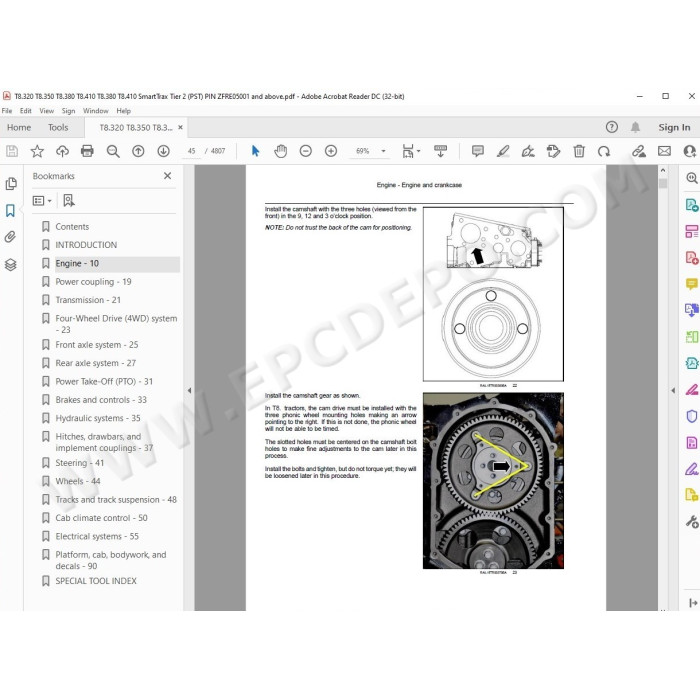Click the cloud upload icon
Viewport: 700px width, 700px height.
[62, 151]
